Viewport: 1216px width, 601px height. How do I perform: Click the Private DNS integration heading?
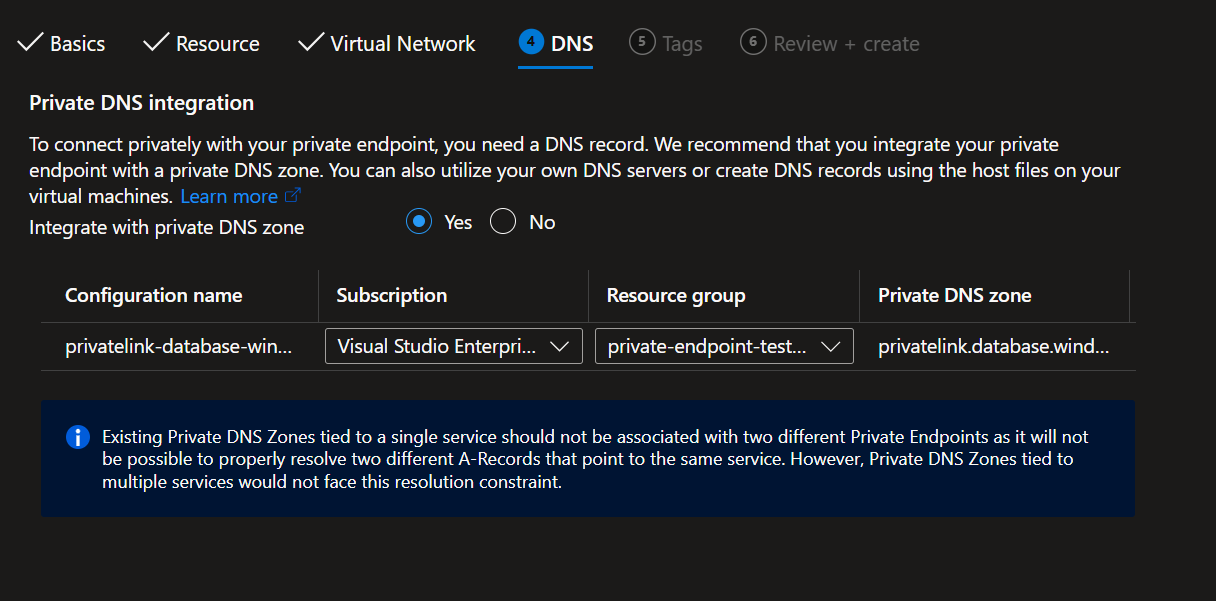click(142, 103)
